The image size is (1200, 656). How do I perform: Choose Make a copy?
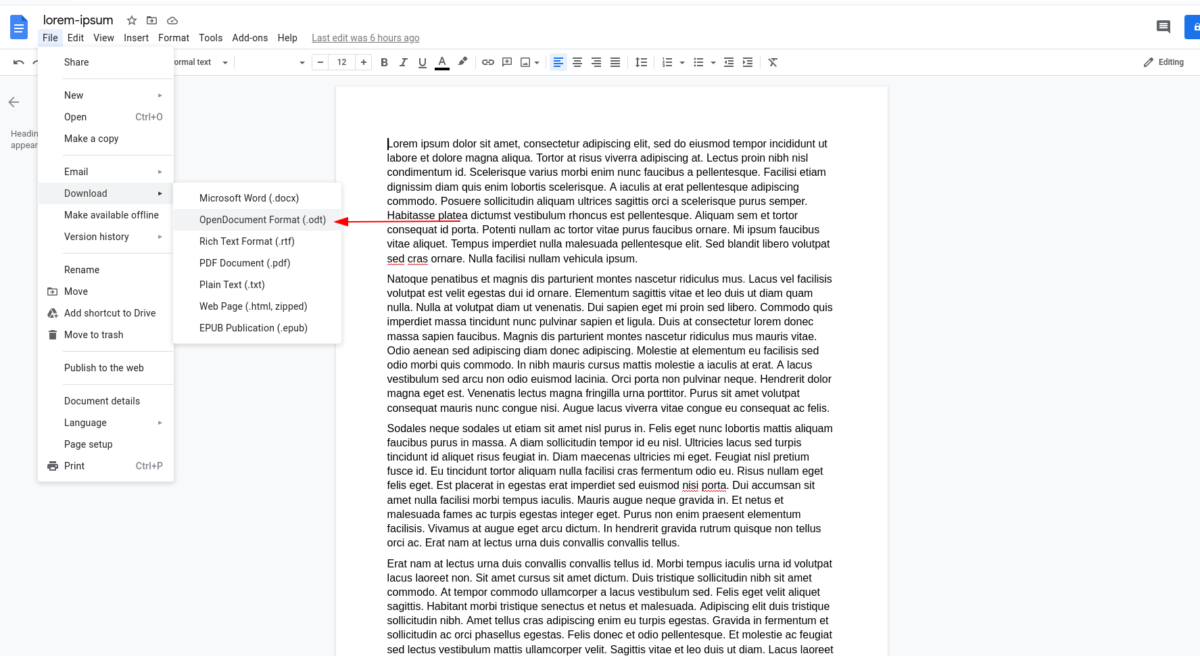point(106,139)
